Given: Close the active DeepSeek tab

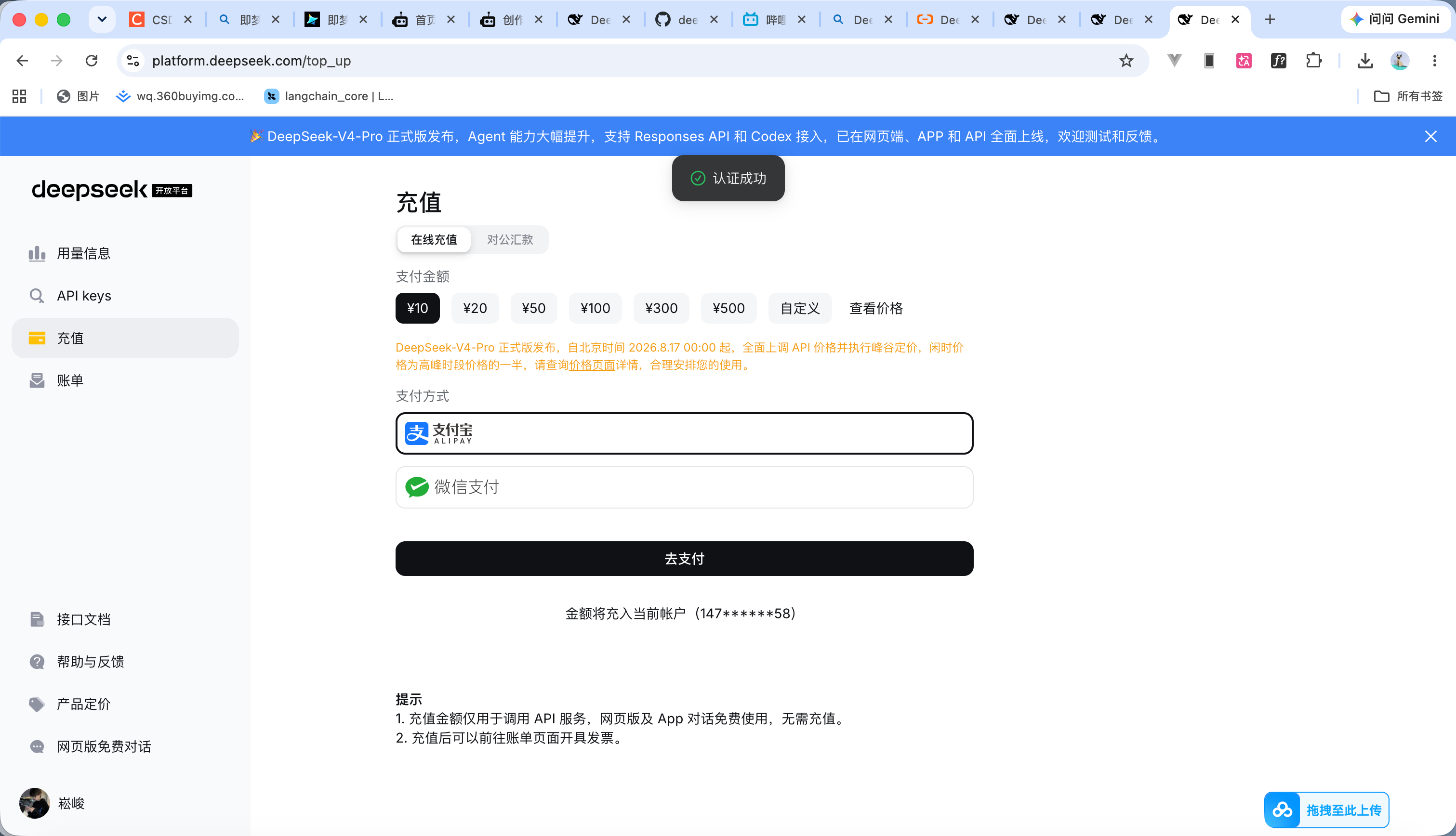Looking at the screenshot, I should [1235, 20].
